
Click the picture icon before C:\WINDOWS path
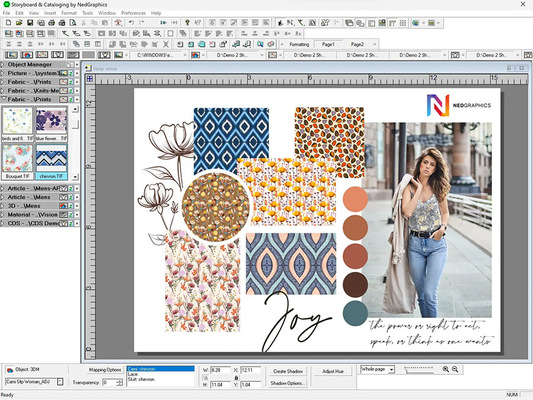click(x=118, y=54)
